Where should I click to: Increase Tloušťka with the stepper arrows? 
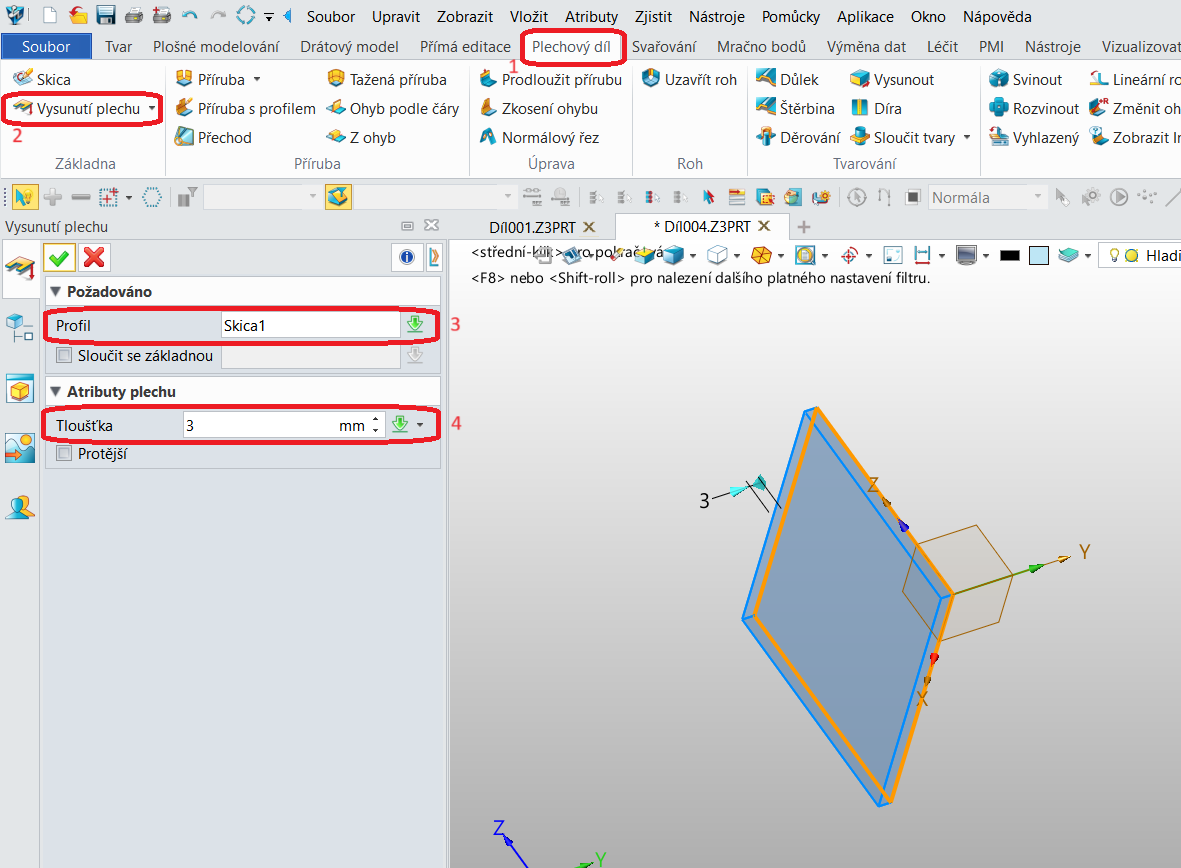tap(375, 420)
